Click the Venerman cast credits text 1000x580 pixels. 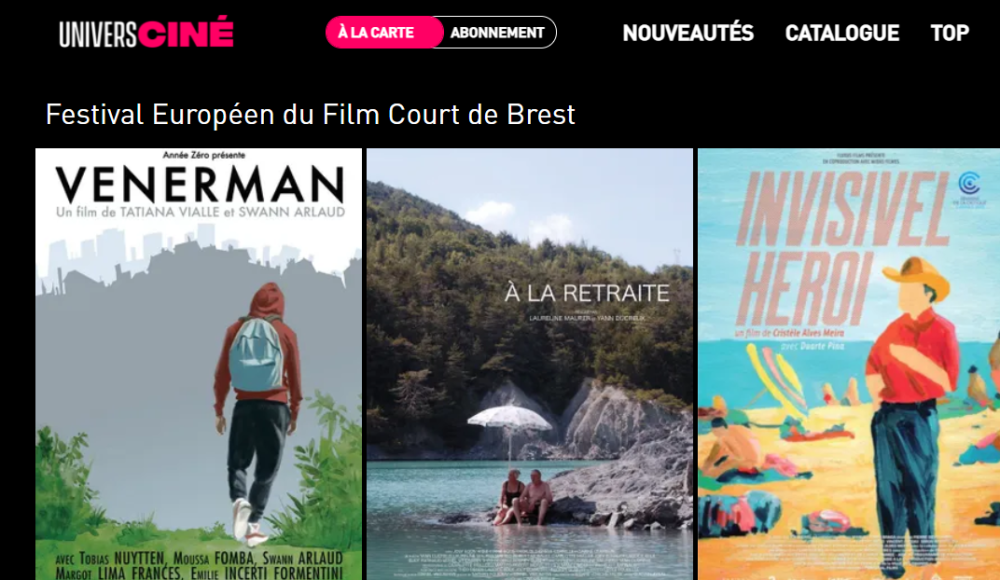(199, 565)
